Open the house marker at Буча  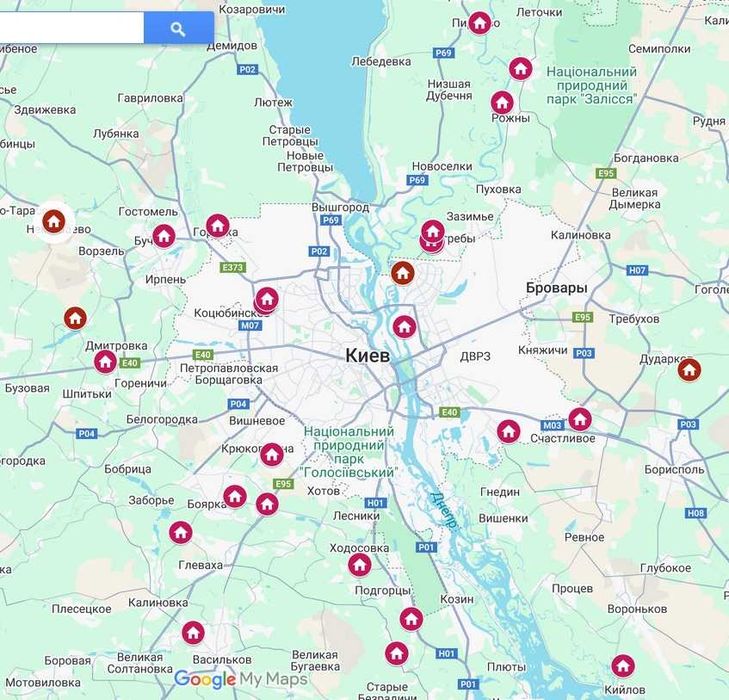coord(164,236)
